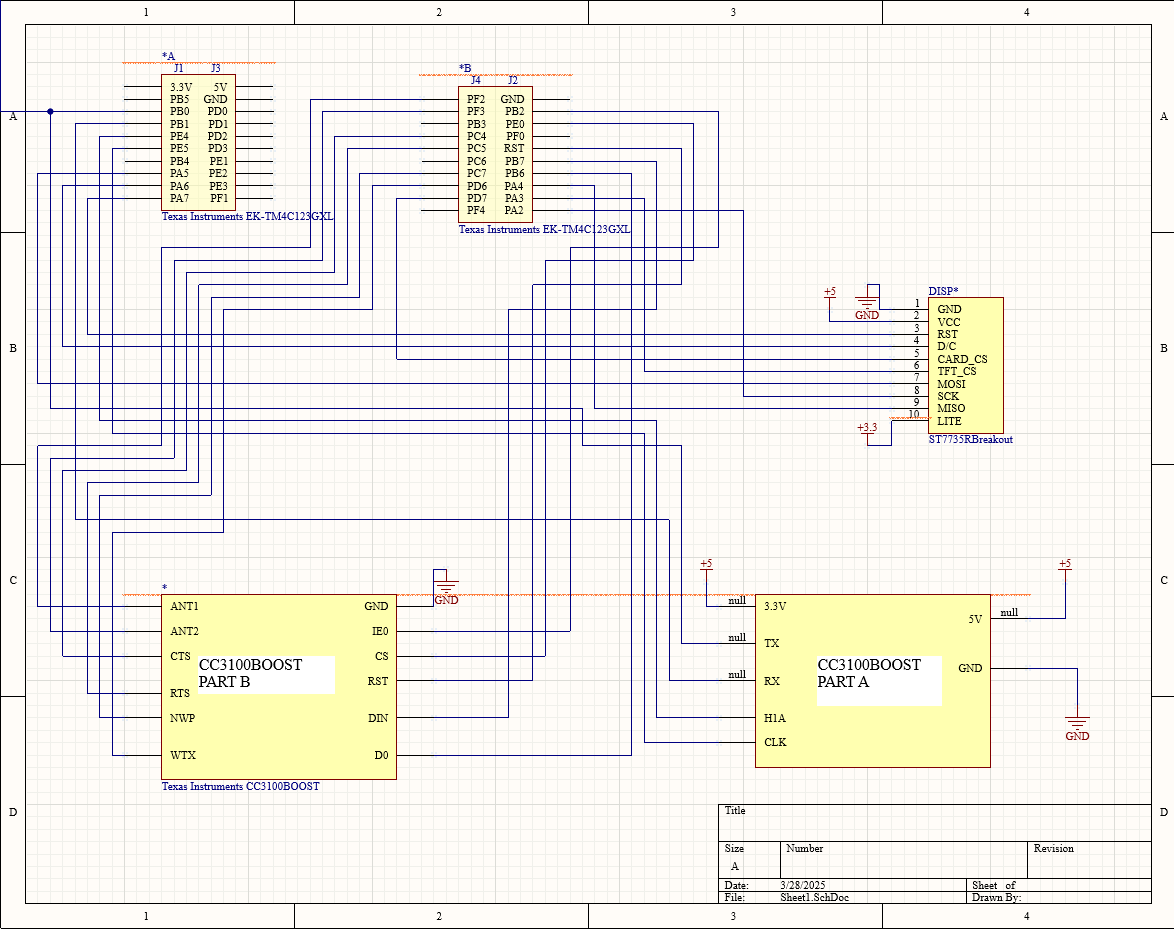Click the ANT1 pin on Part B
Image resolution: width=1174 pixels, height=929 pixels.
184,606
